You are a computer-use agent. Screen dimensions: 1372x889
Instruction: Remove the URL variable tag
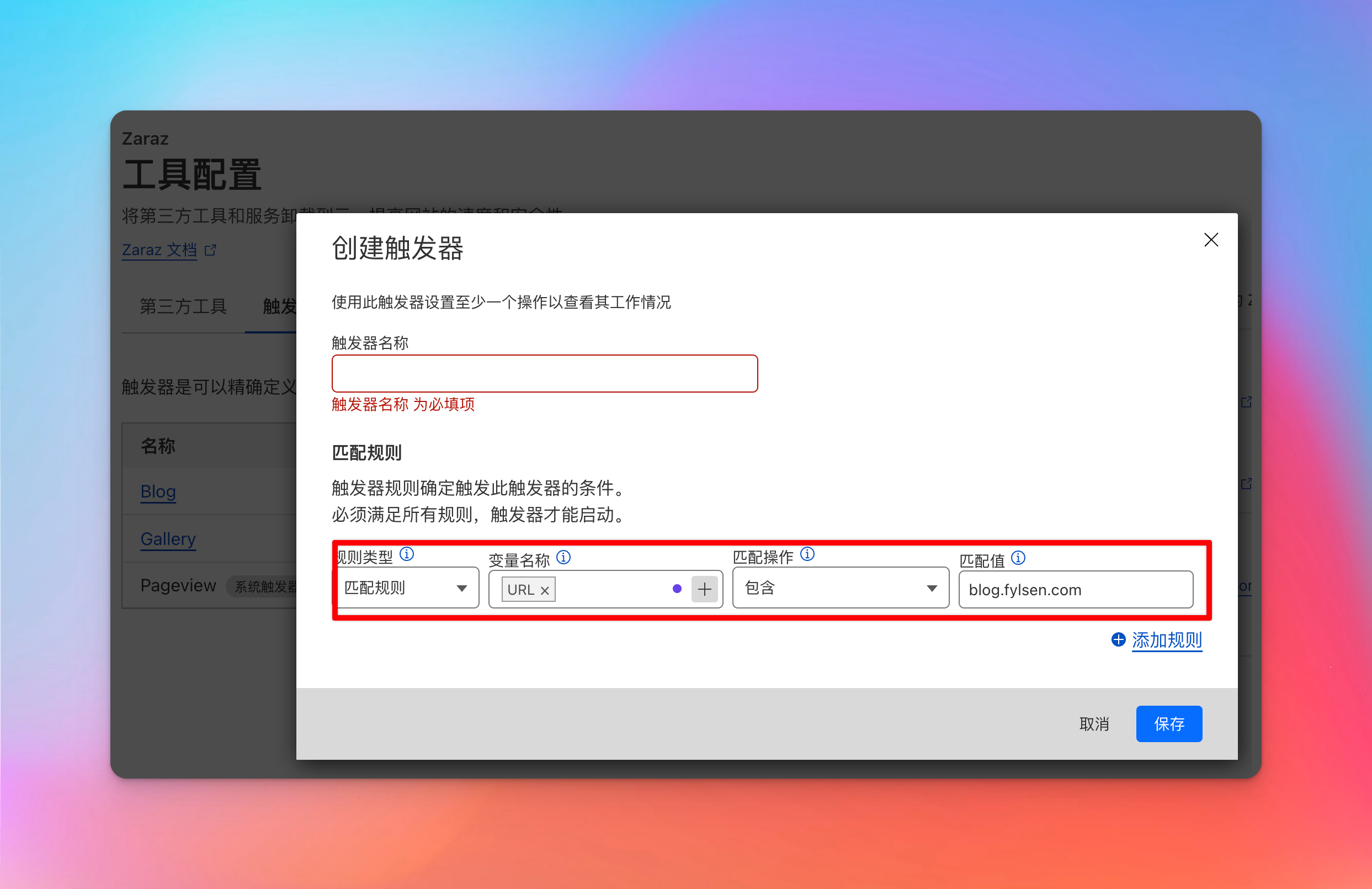coord(545,590)
